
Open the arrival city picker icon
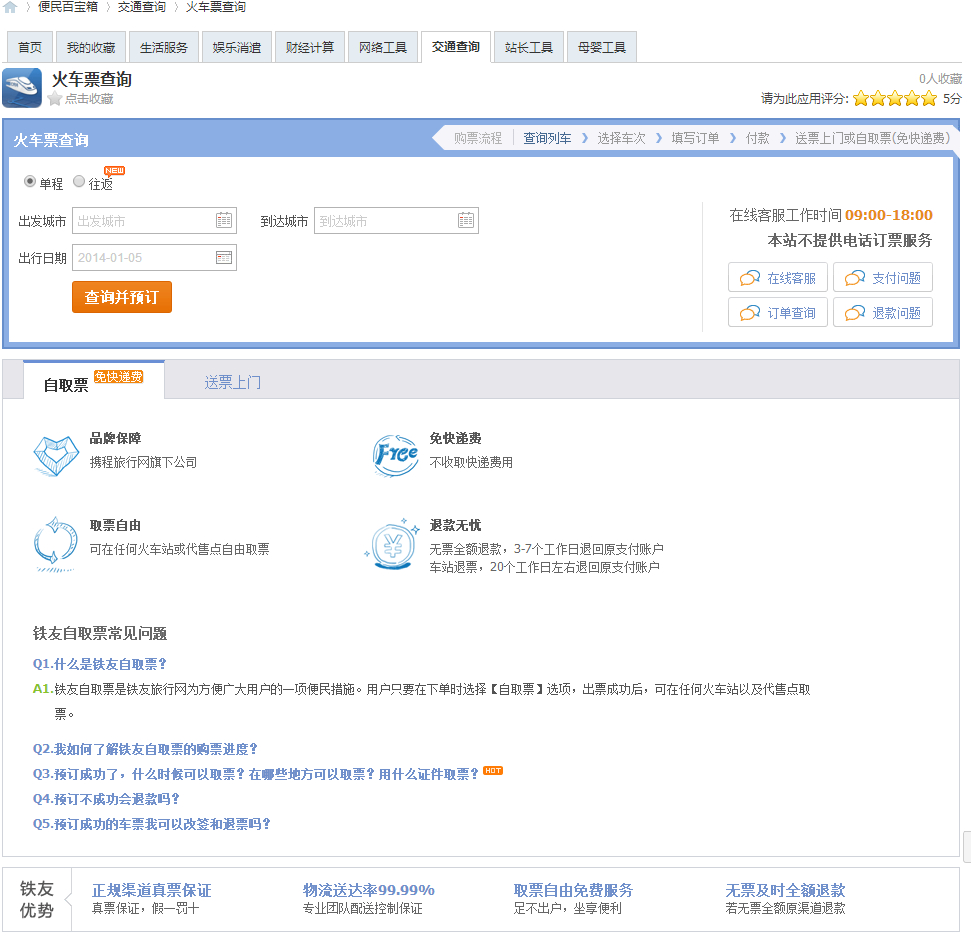point(464,220)
